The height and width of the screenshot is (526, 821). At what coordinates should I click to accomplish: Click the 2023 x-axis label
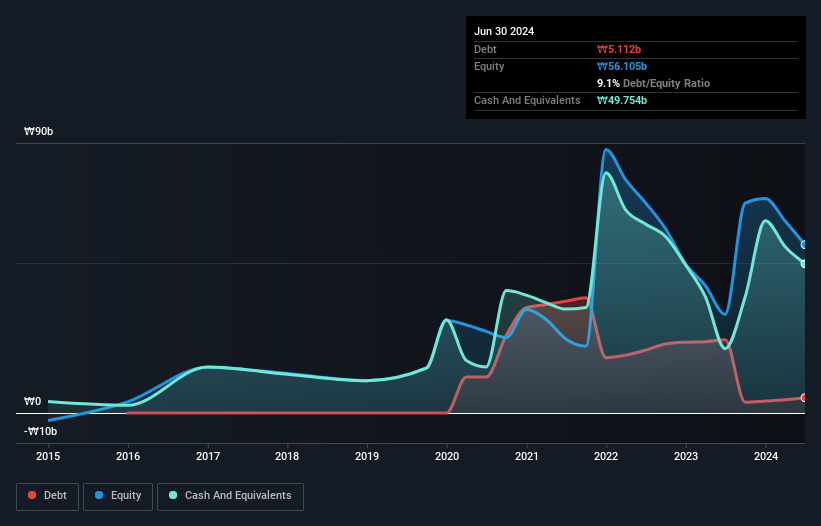(x=686, y=456)
